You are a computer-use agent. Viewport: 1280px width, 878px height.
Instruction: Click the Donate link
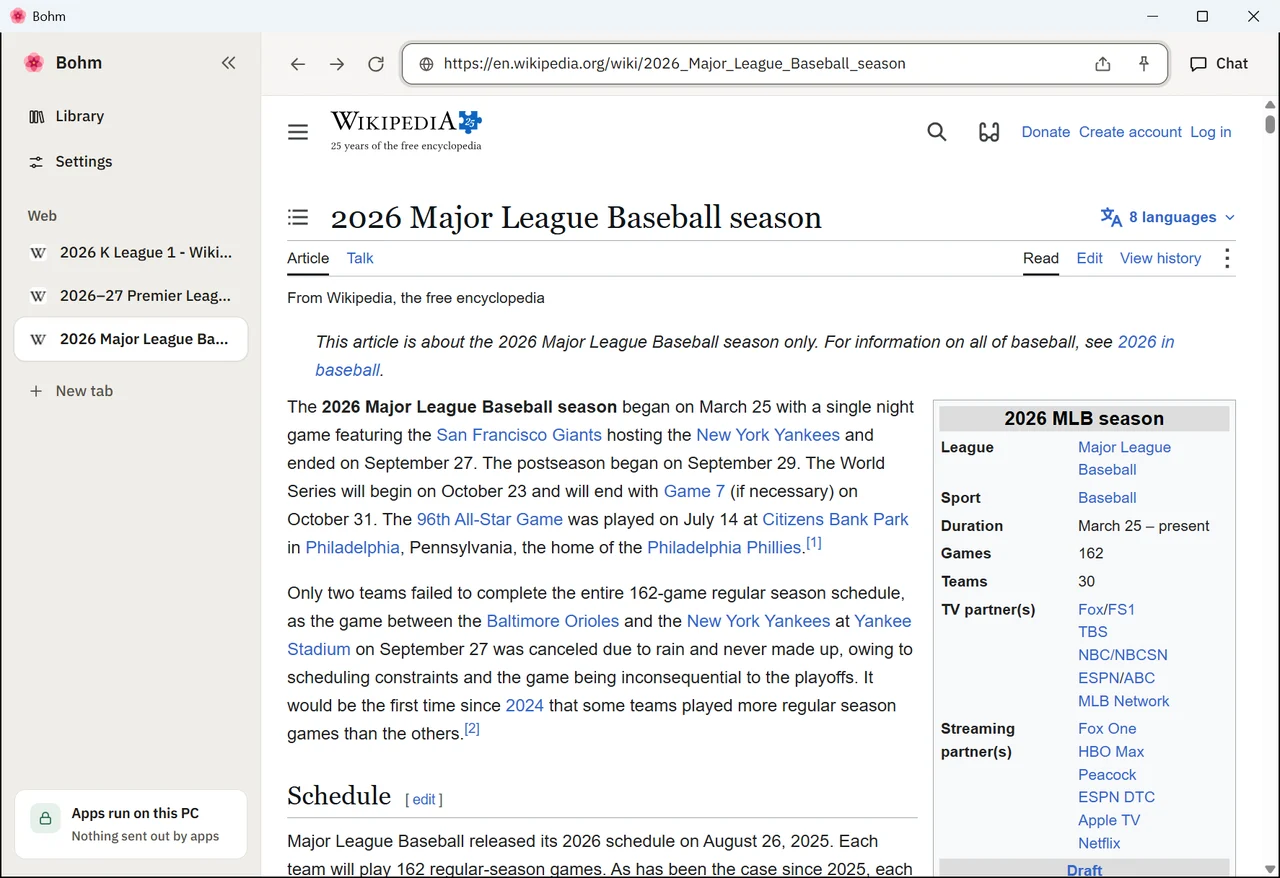pos(1046,132)
